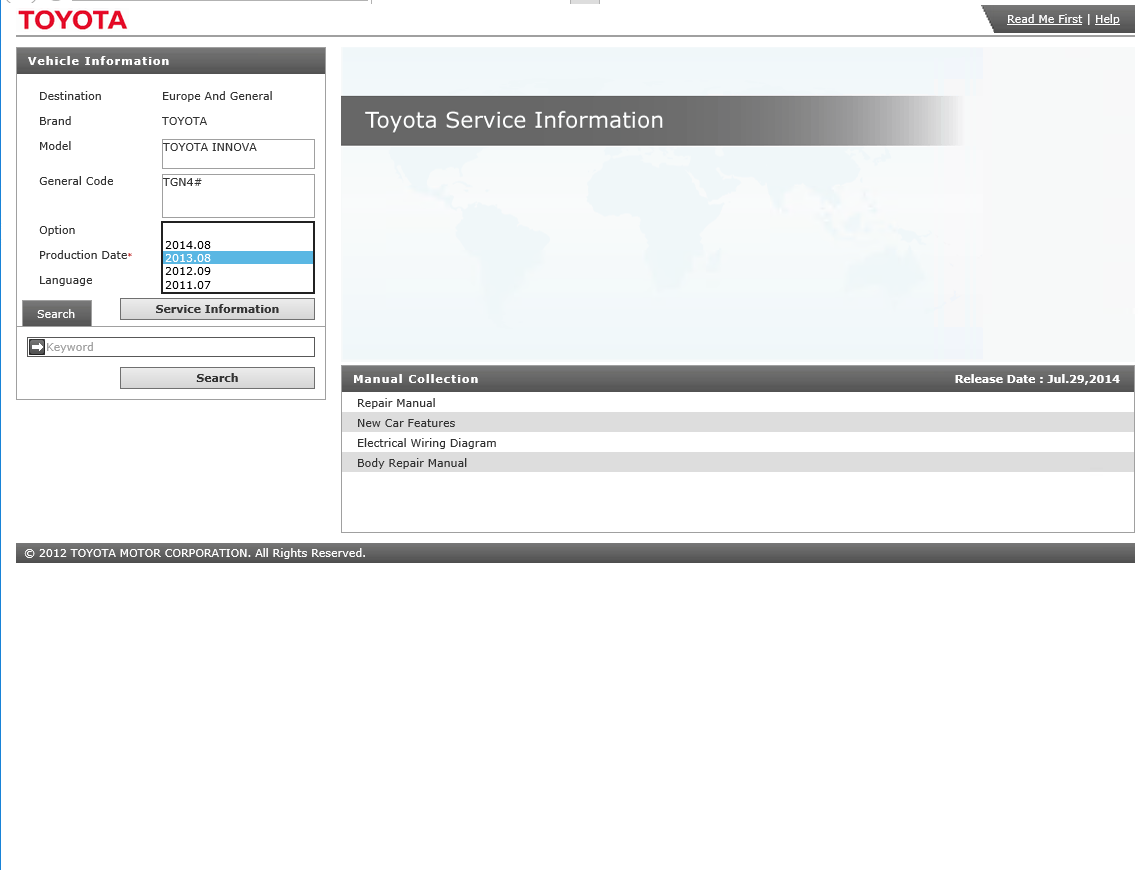Switch to the Search tab
The image size is (1139, 870).
tap(56, 314)
